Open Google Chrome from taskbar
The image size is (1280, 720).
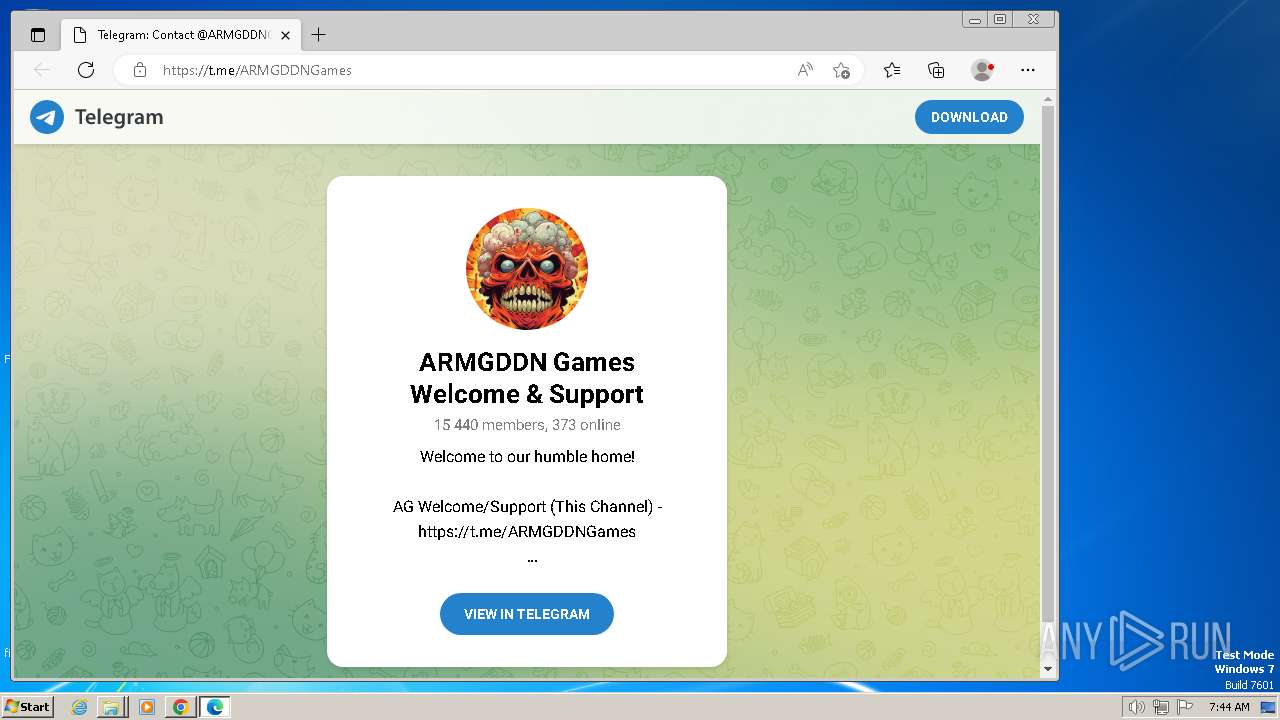[x=181, y=707]
